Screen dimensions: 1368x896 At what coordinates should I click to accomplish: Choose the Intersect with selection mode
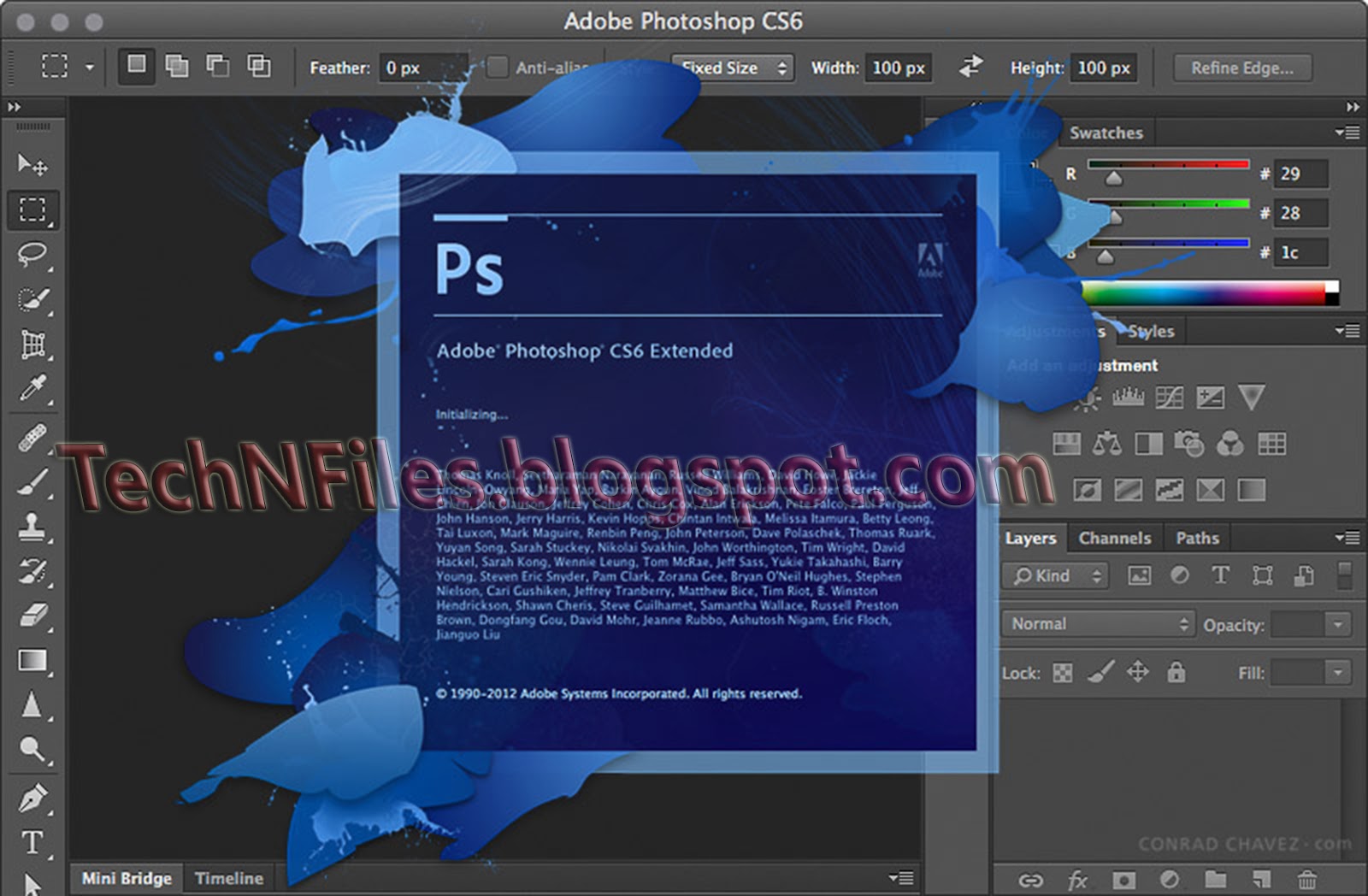click(x=258, y=66)
